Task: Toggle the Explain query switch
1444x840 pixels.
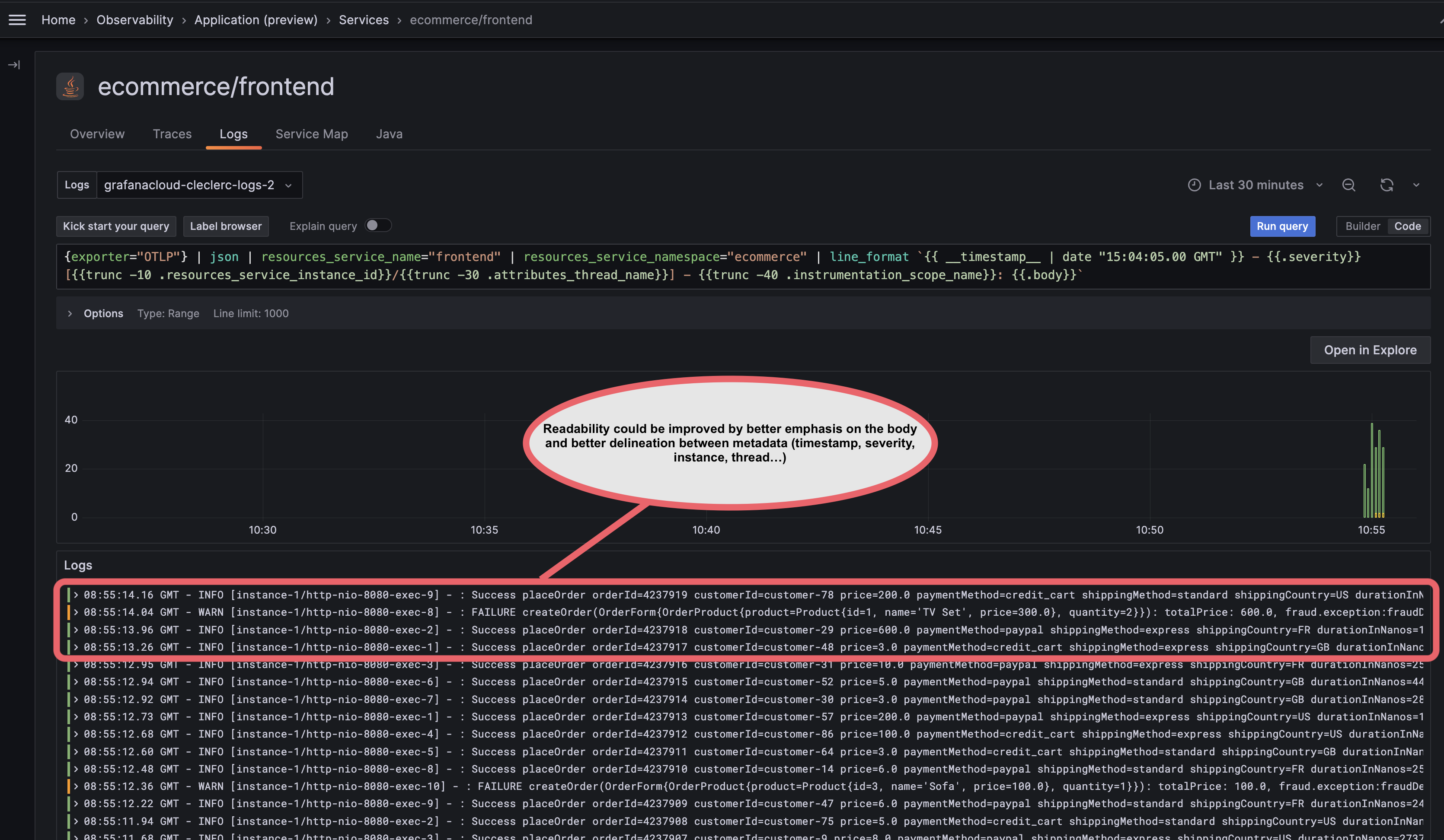Action: coord(377,226)
